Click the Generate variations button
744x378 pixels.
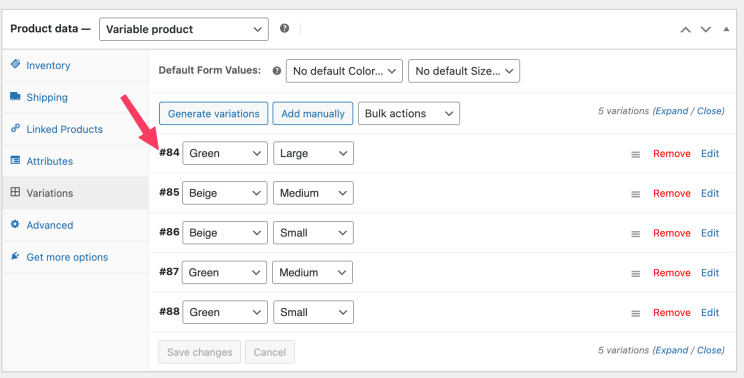click(214, 113)
